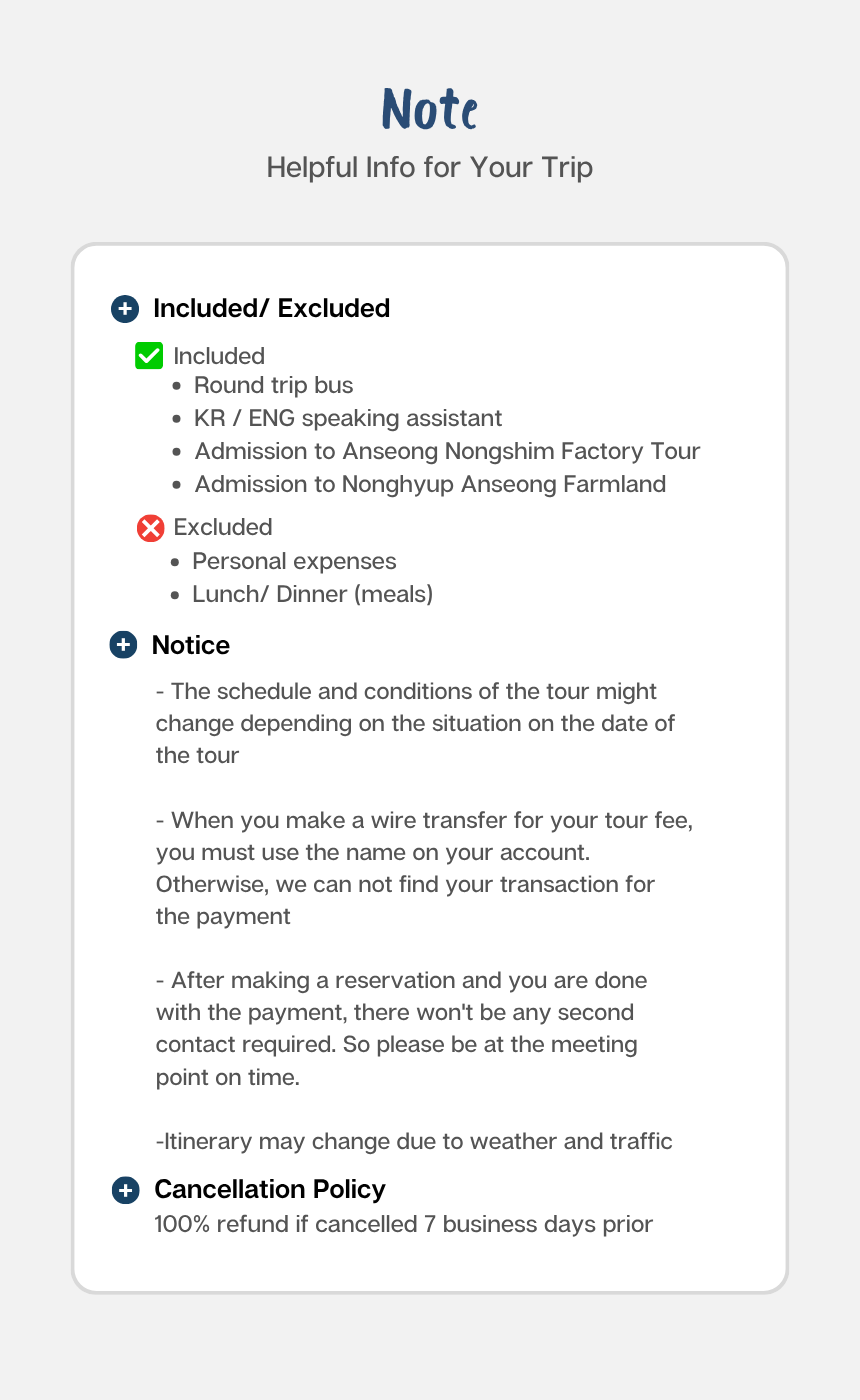Collapse the Notice section heading
Viewport: 860px width, 1400px height.
pos(191,645)
